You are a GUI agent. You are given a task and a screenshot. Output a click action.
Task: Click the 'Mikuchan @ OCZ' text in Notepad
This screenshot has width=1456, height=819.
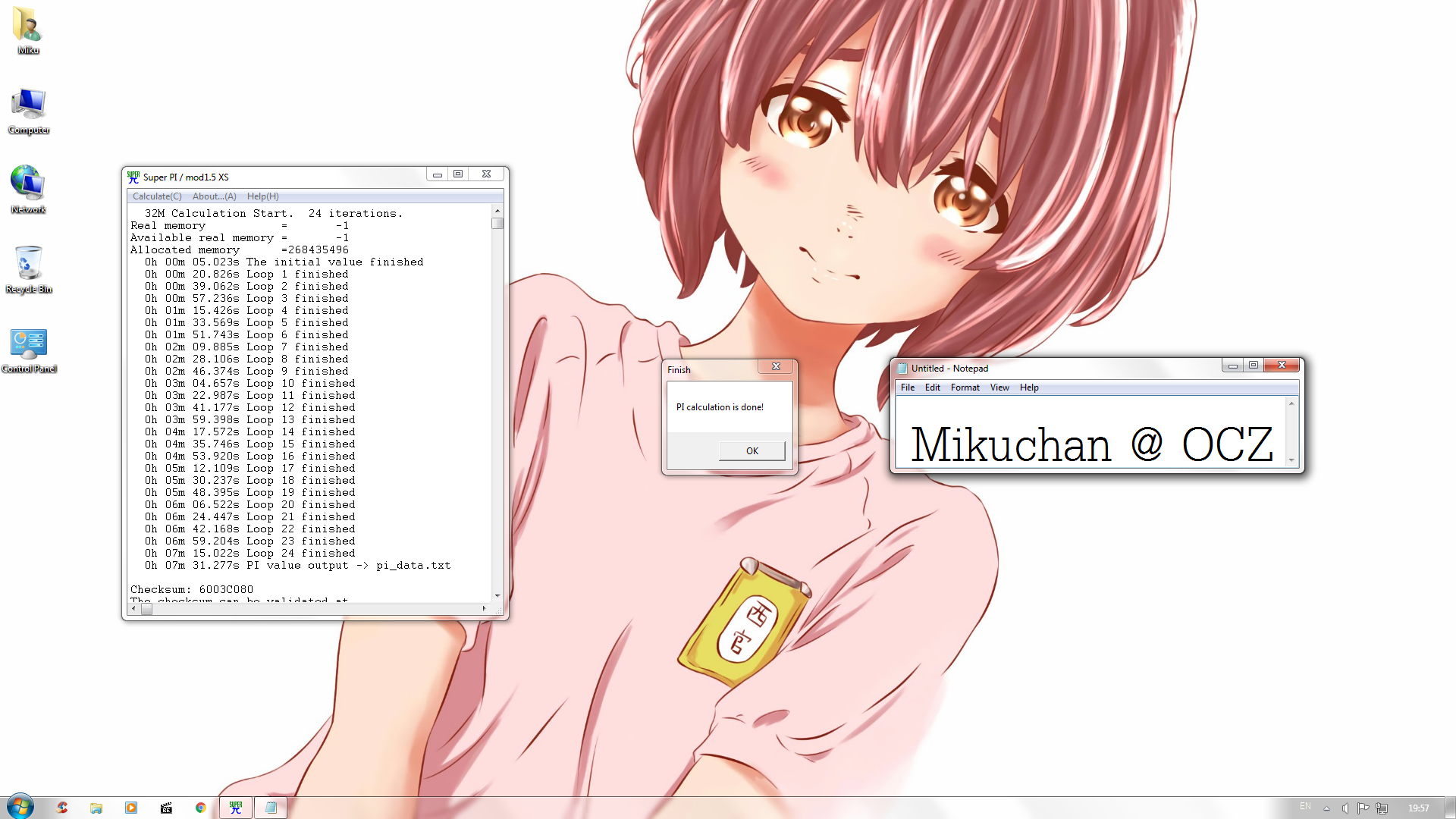[1092, 444]
